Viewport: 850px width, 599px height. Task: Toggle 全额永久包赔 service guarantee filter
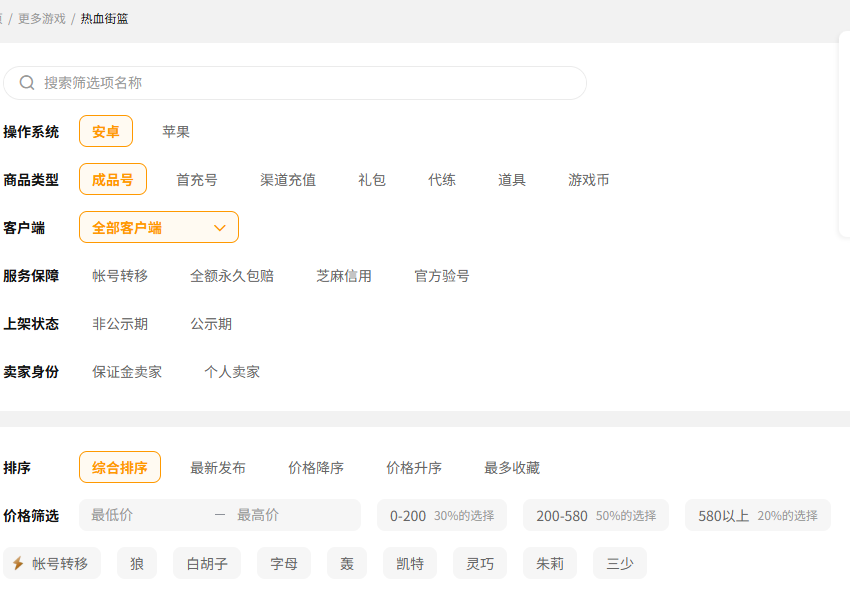232,276
